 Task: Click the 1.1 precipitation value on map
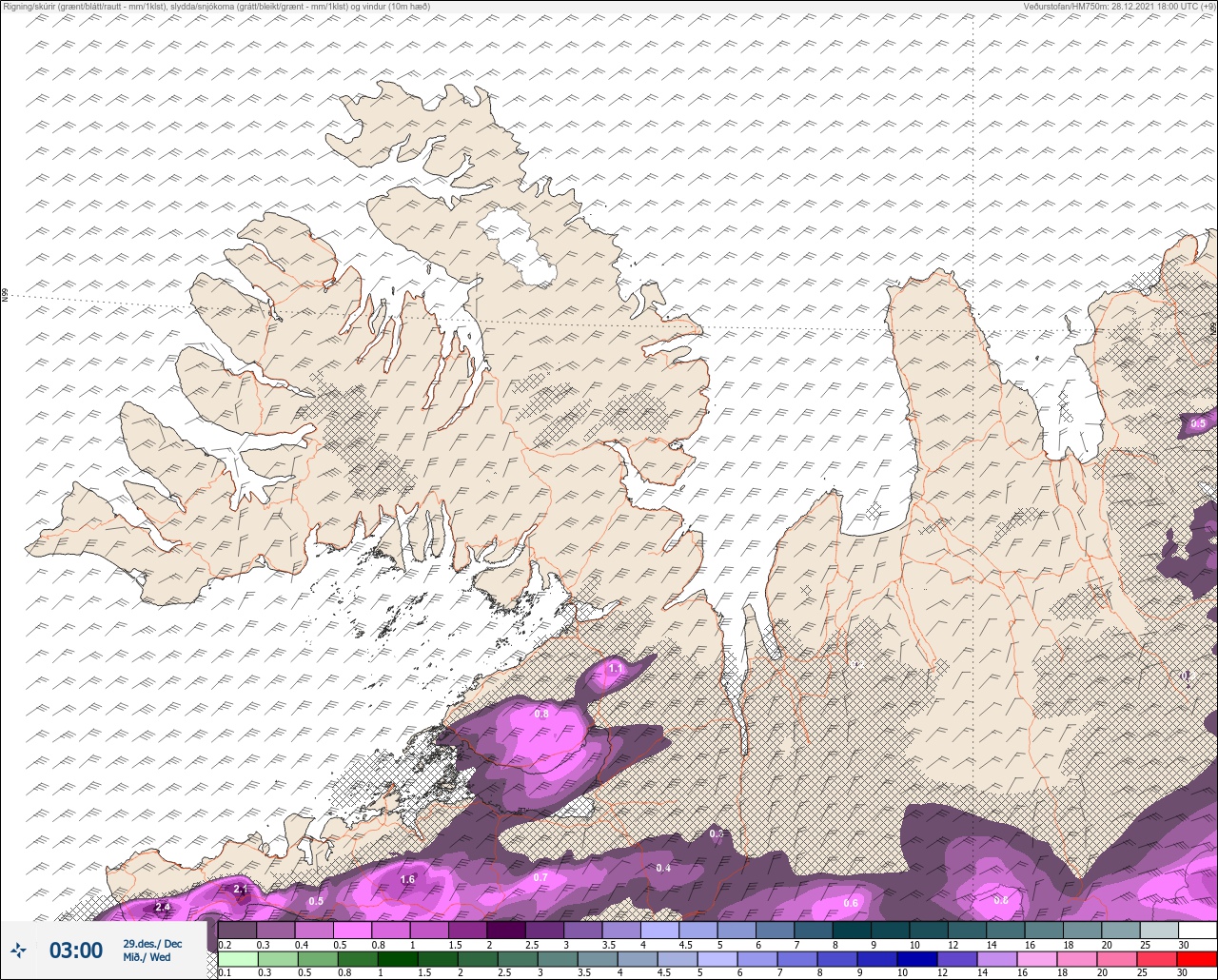tap(615, 669)
